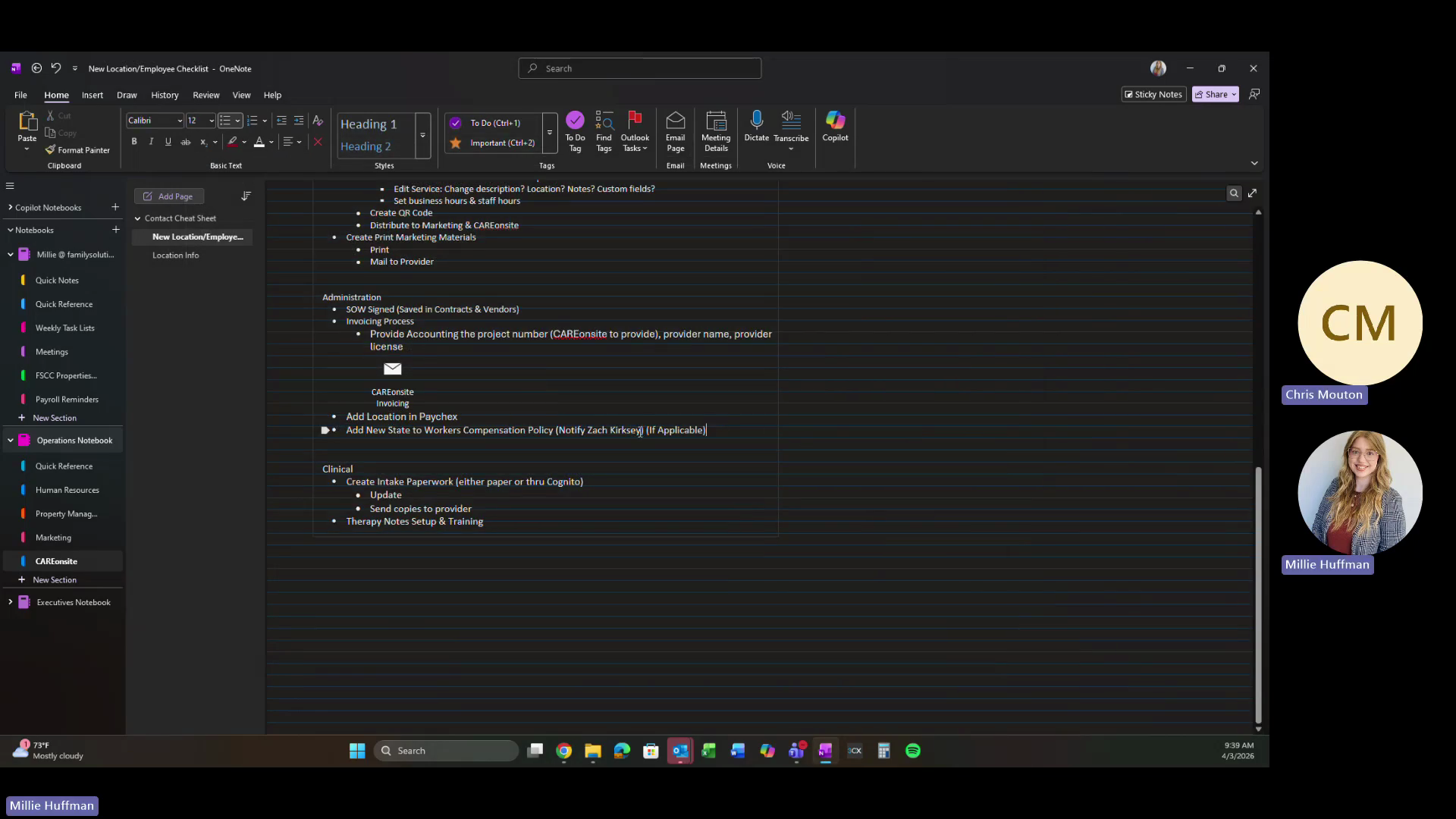Toggle numbered list button

pyautogui.click(x=253, y=121)
